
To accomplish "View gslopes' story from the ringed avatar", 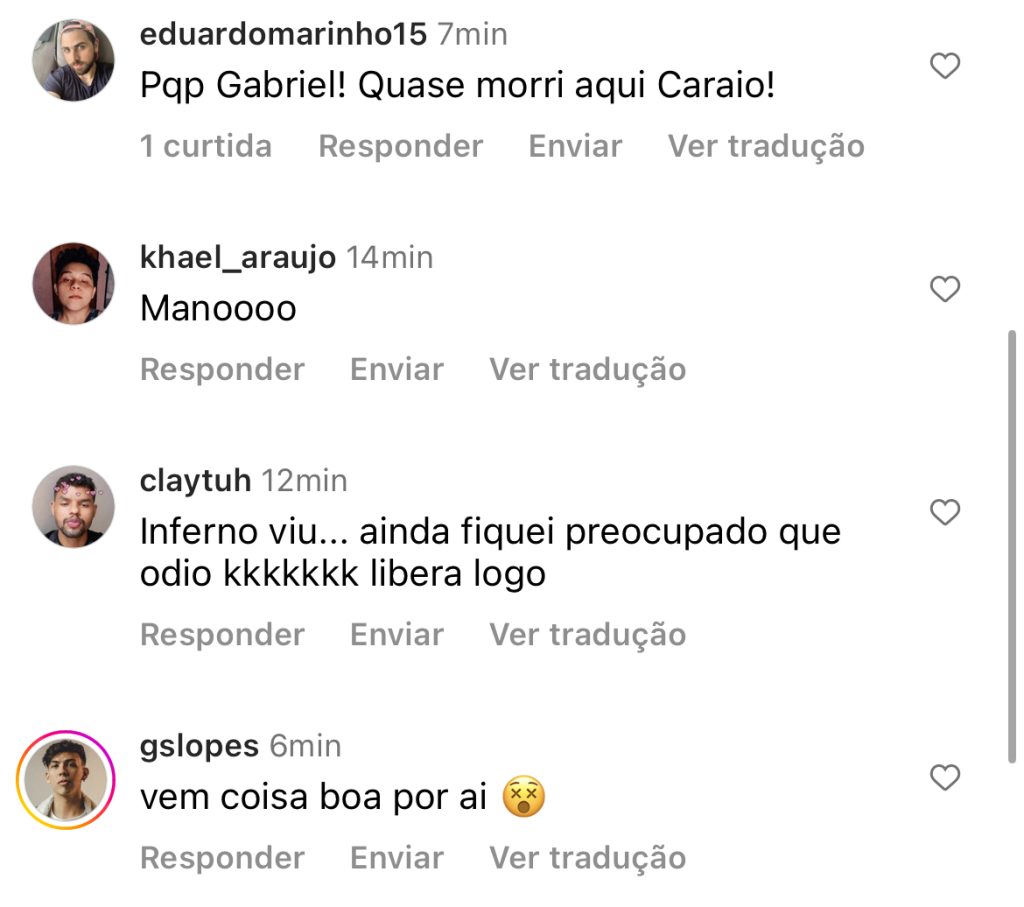I will pos(65,780).
